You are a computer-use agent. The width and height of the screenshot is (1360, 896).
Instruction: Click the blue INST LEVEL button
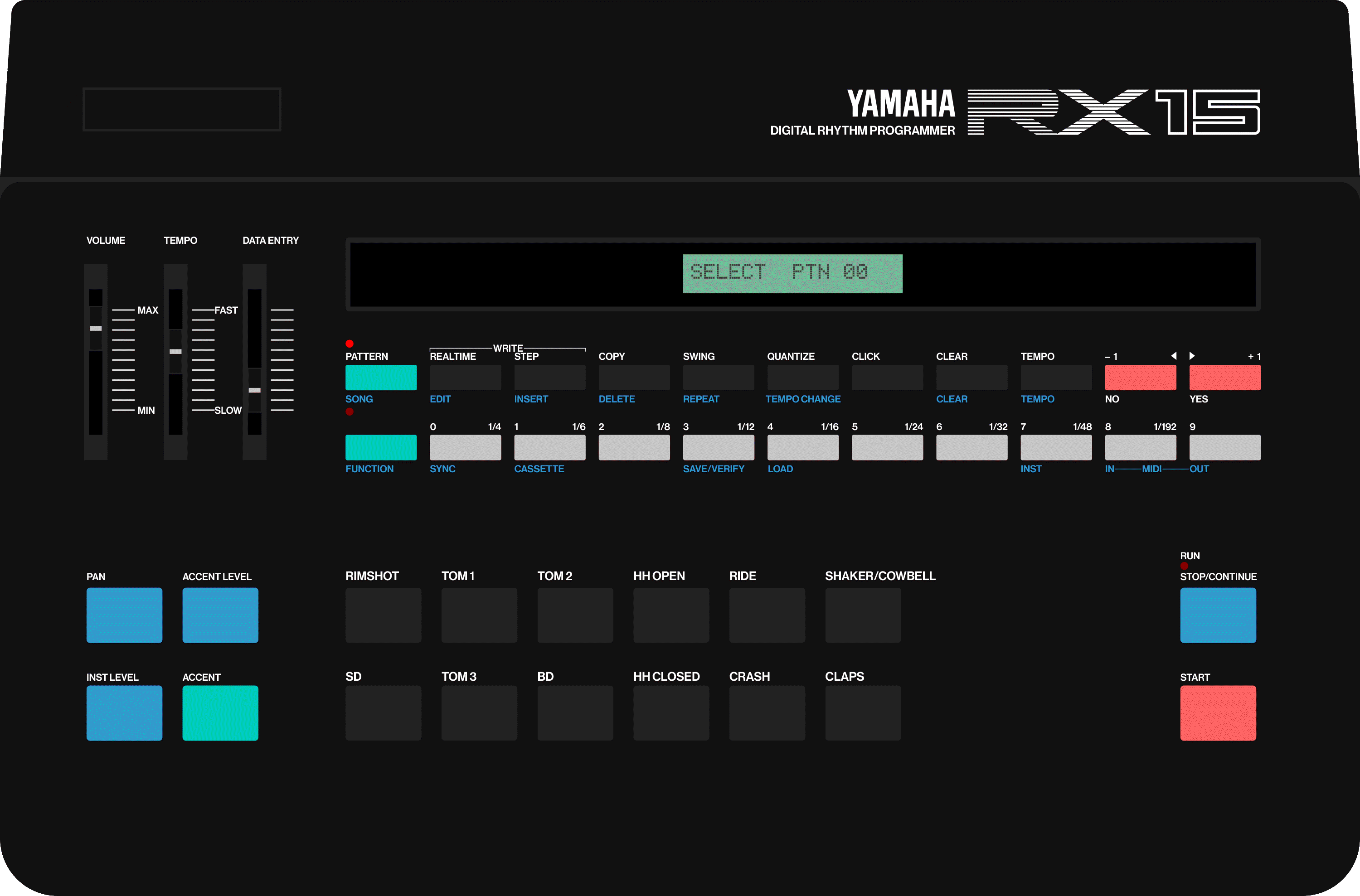click(x=125, y=713)
